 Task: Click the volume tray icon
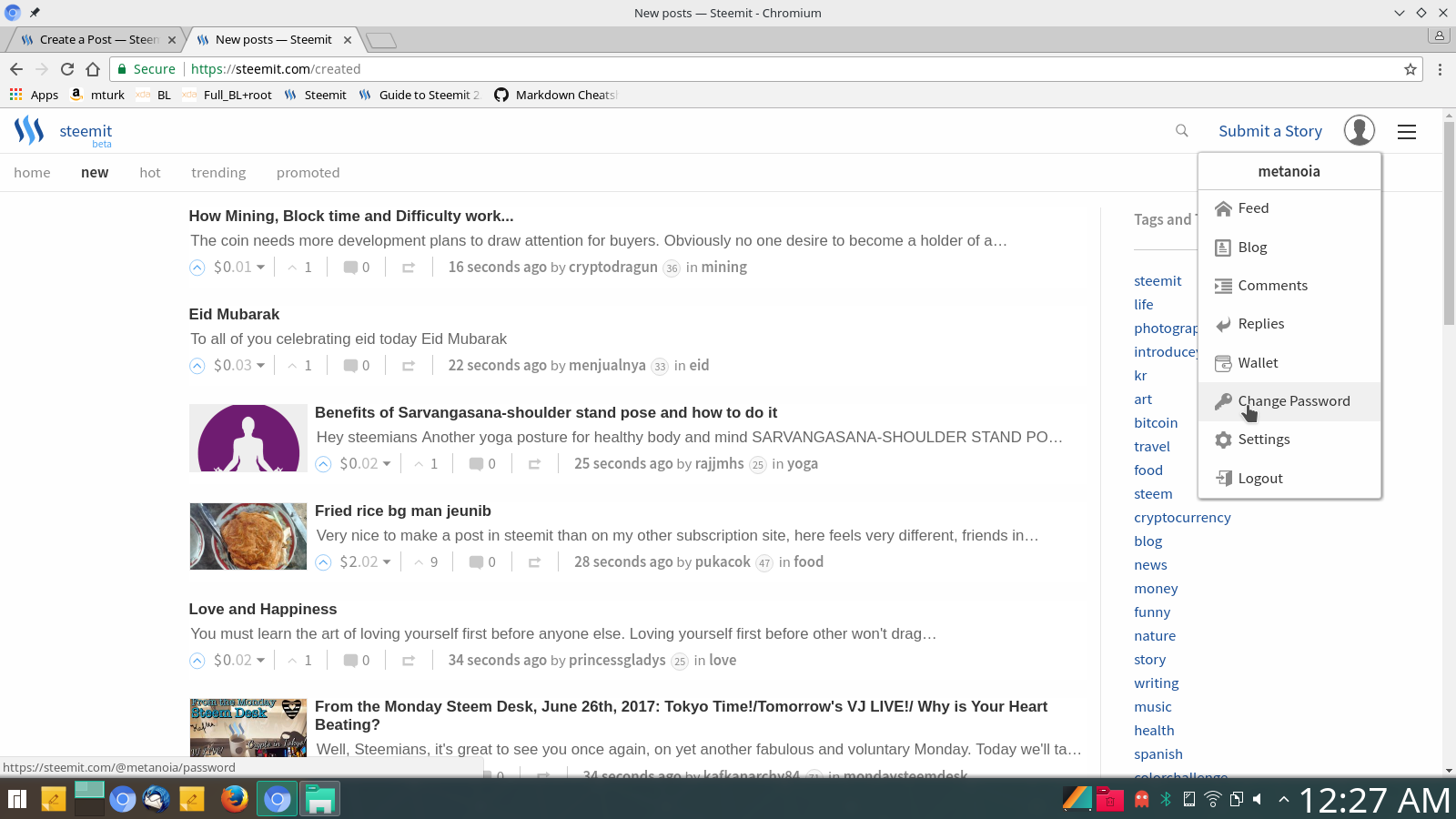pos(1258,799)
